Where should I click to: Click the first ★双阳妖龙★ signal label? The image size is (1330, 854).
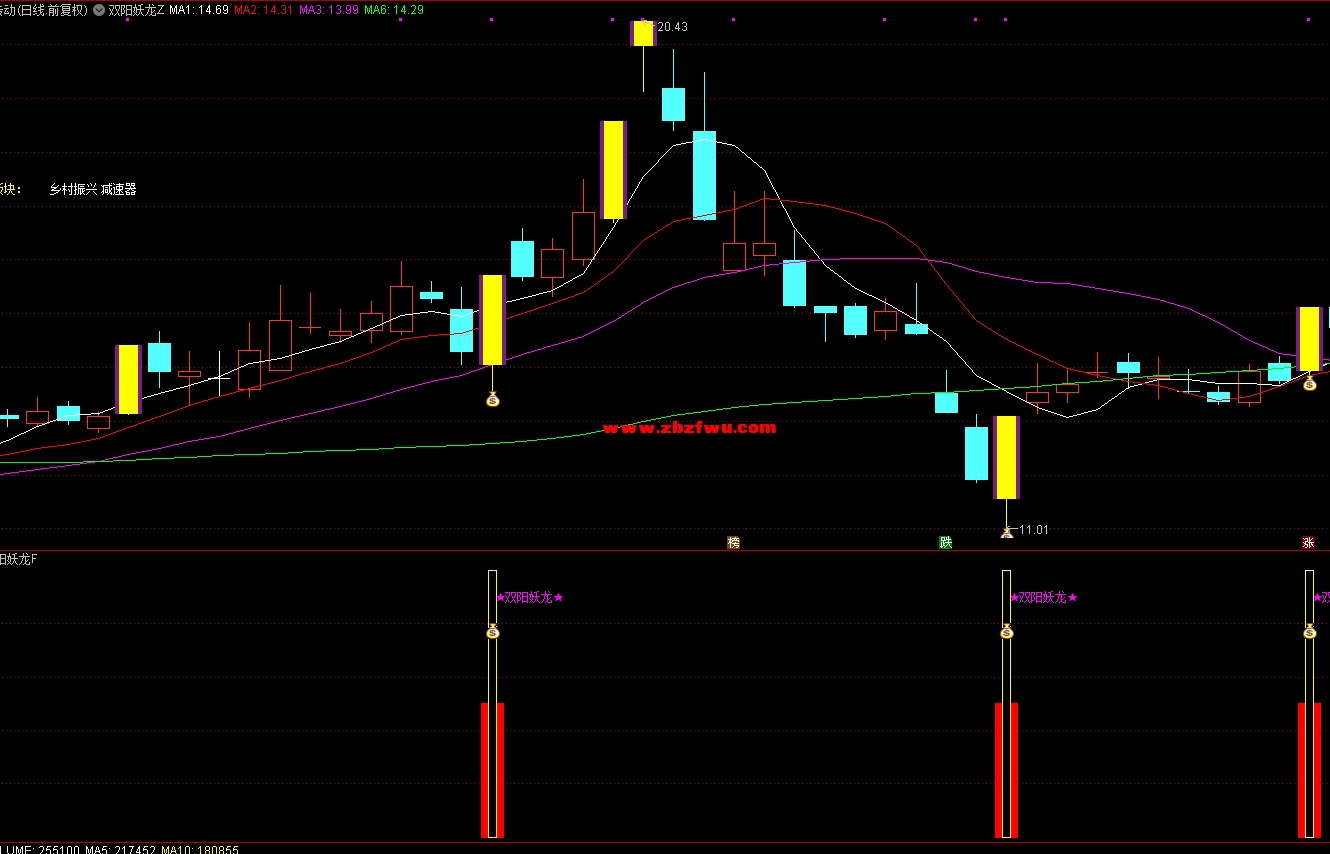[x=530, y=598]
